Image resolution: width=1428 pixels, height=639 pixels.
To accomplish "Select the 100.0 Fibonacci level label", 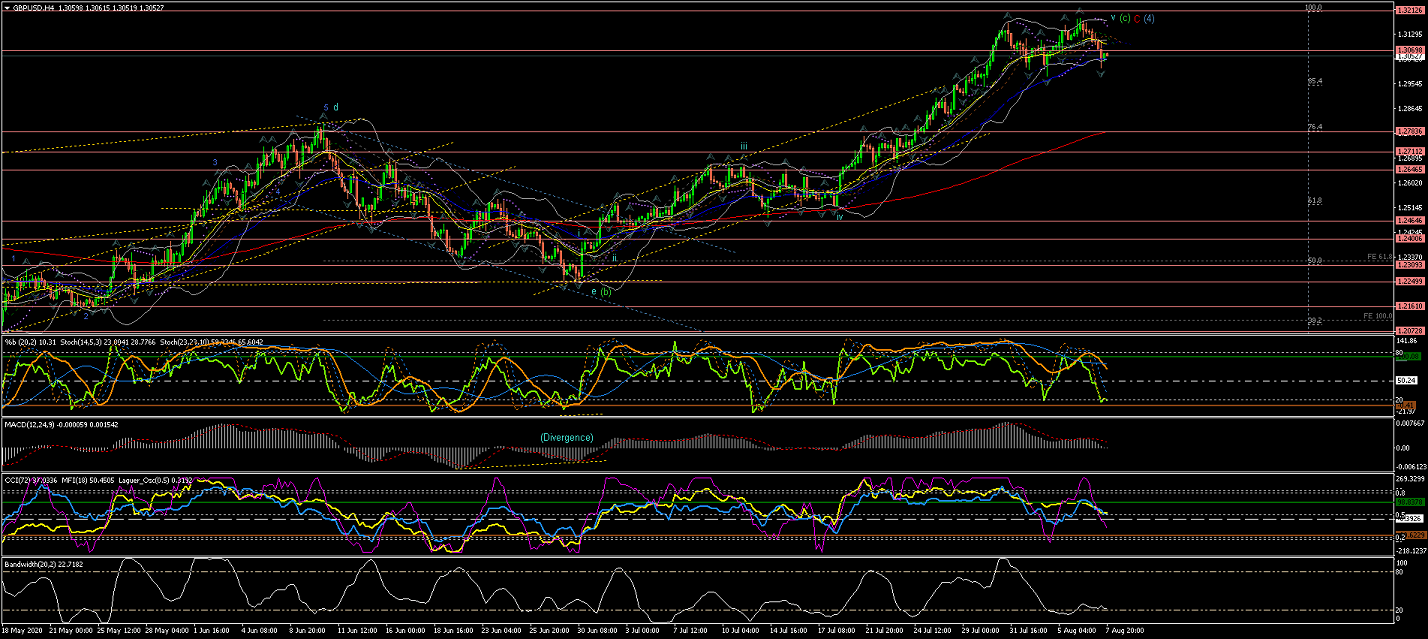I will (x=1314, y=8).
